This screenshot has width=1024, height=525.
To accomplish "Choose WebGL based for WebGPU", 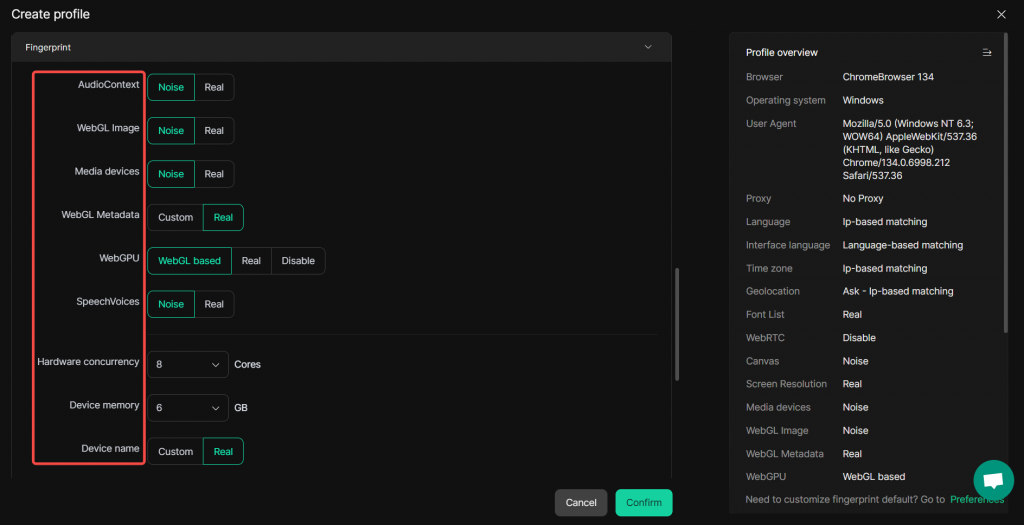I will [189, 261].
